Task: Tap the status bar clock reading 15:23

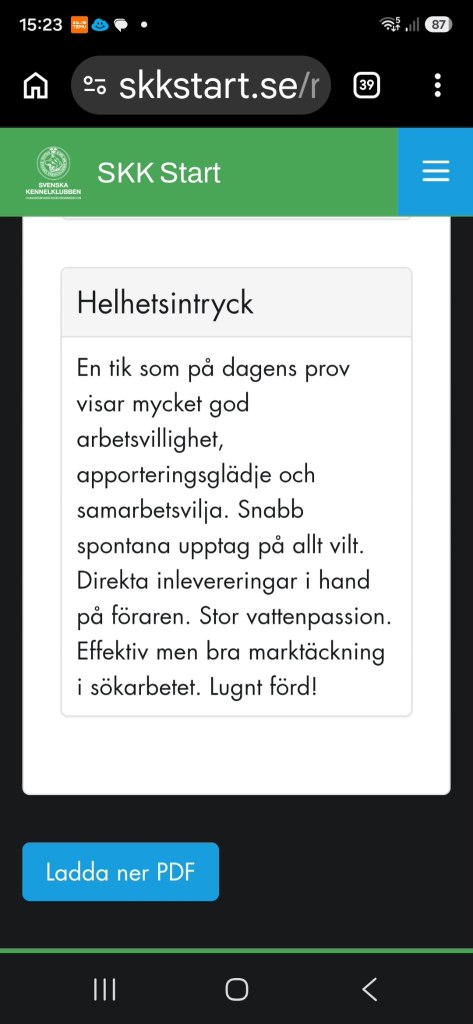Action: coord(41,25)
